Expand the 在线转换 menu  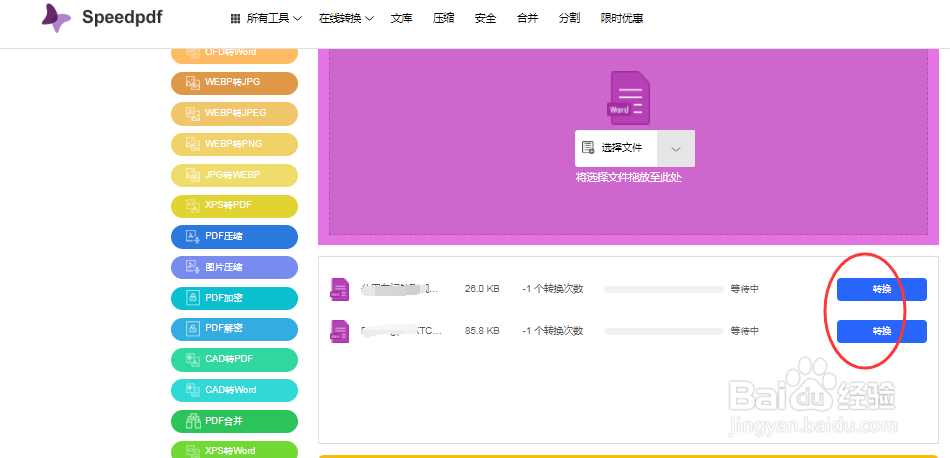click(346, 19)
